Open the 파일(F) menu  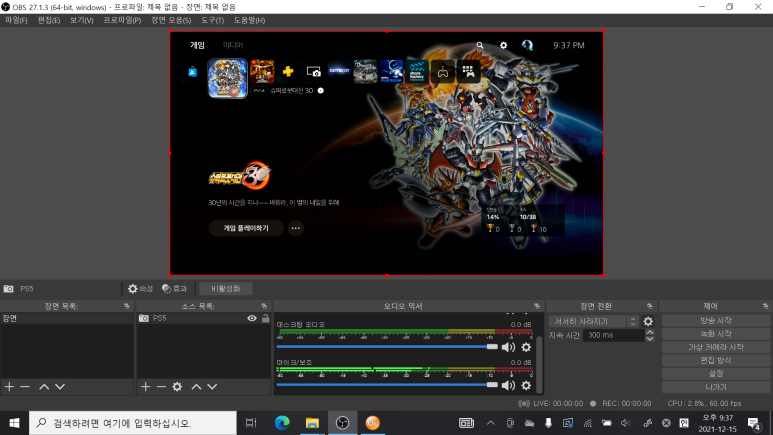[x=16, y=20]
